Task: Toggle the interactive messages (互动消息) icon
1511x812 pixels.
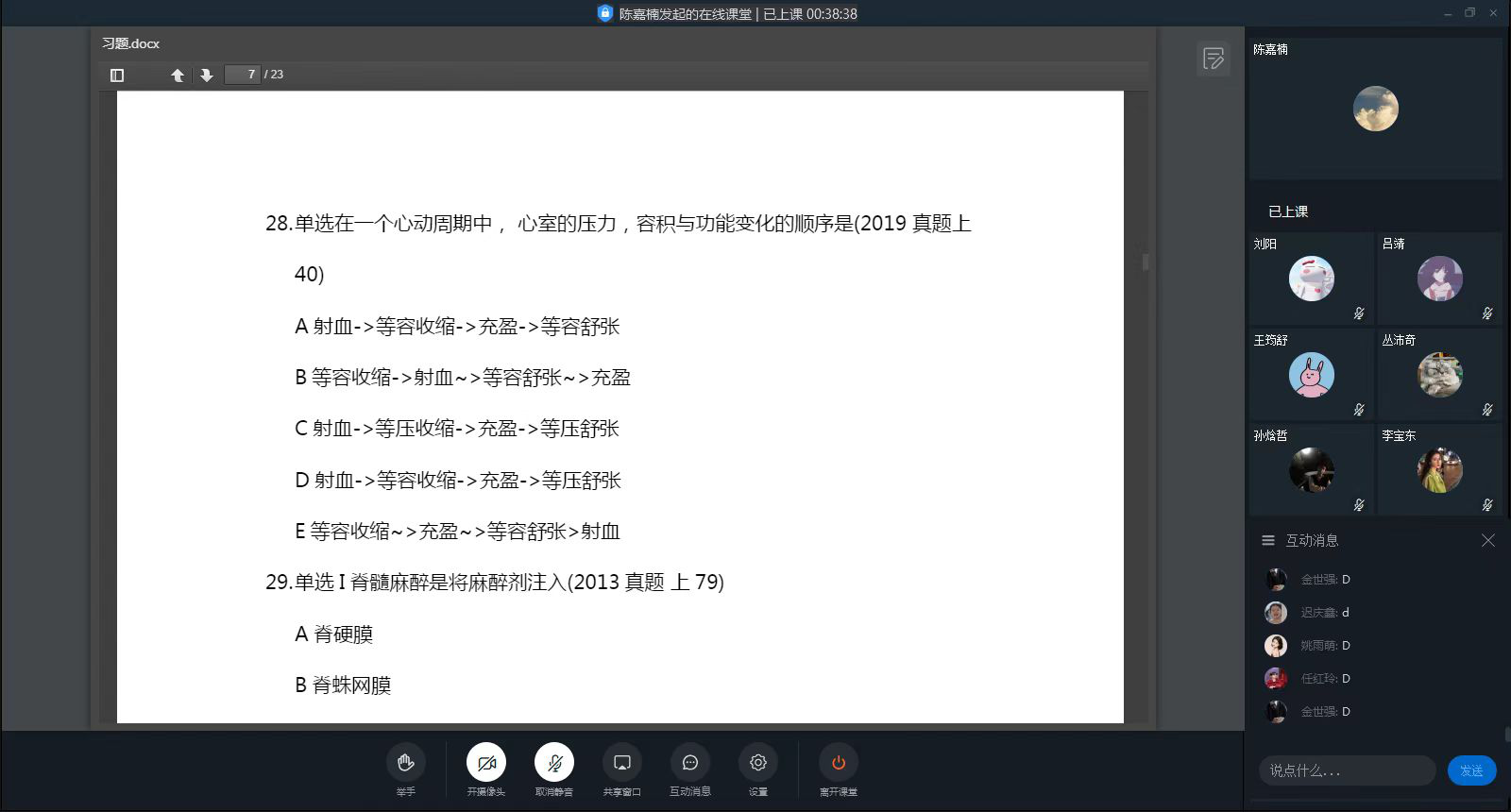Action: coord(690,763)
